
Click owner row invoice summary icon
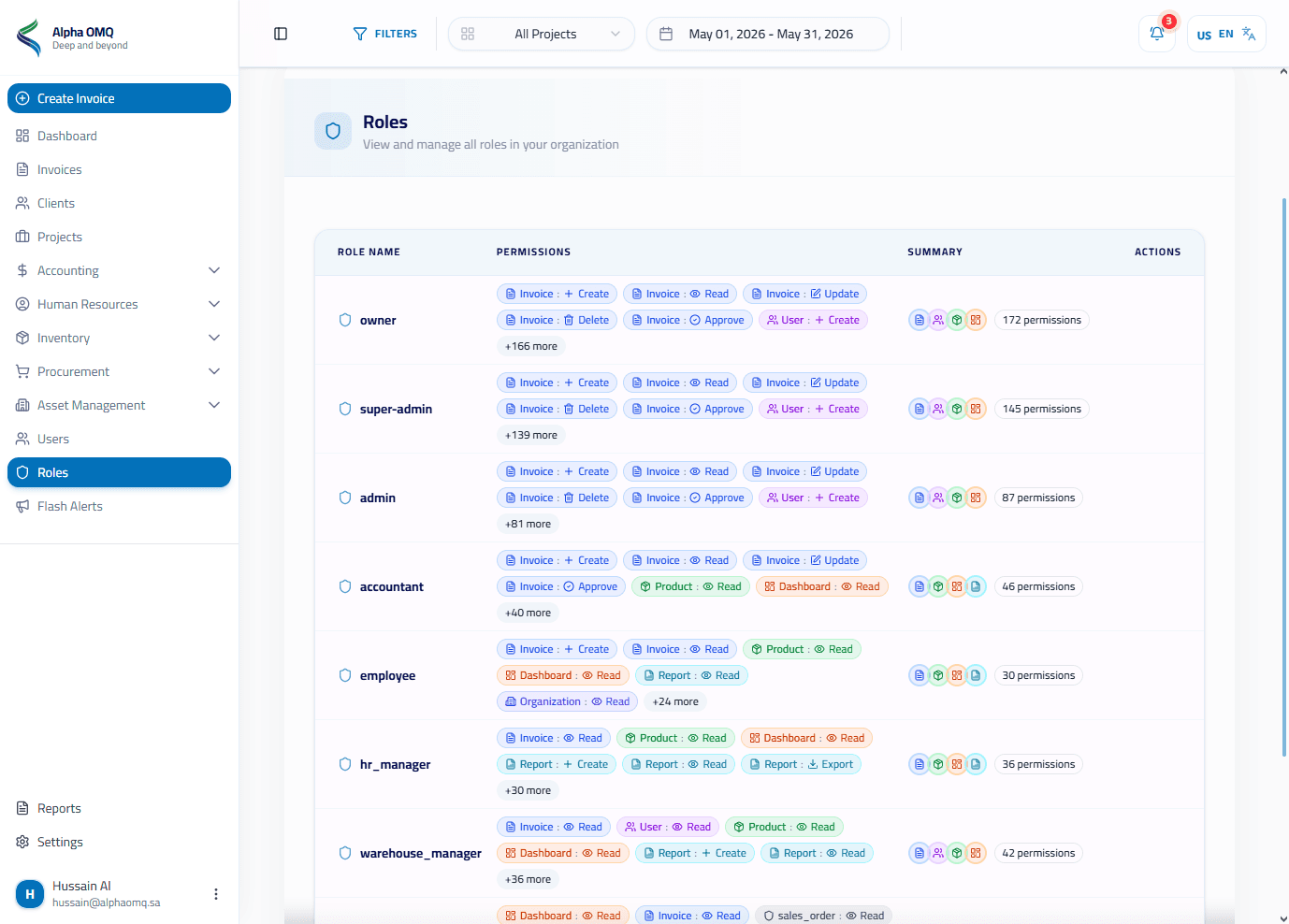click(x=920, y=320)
